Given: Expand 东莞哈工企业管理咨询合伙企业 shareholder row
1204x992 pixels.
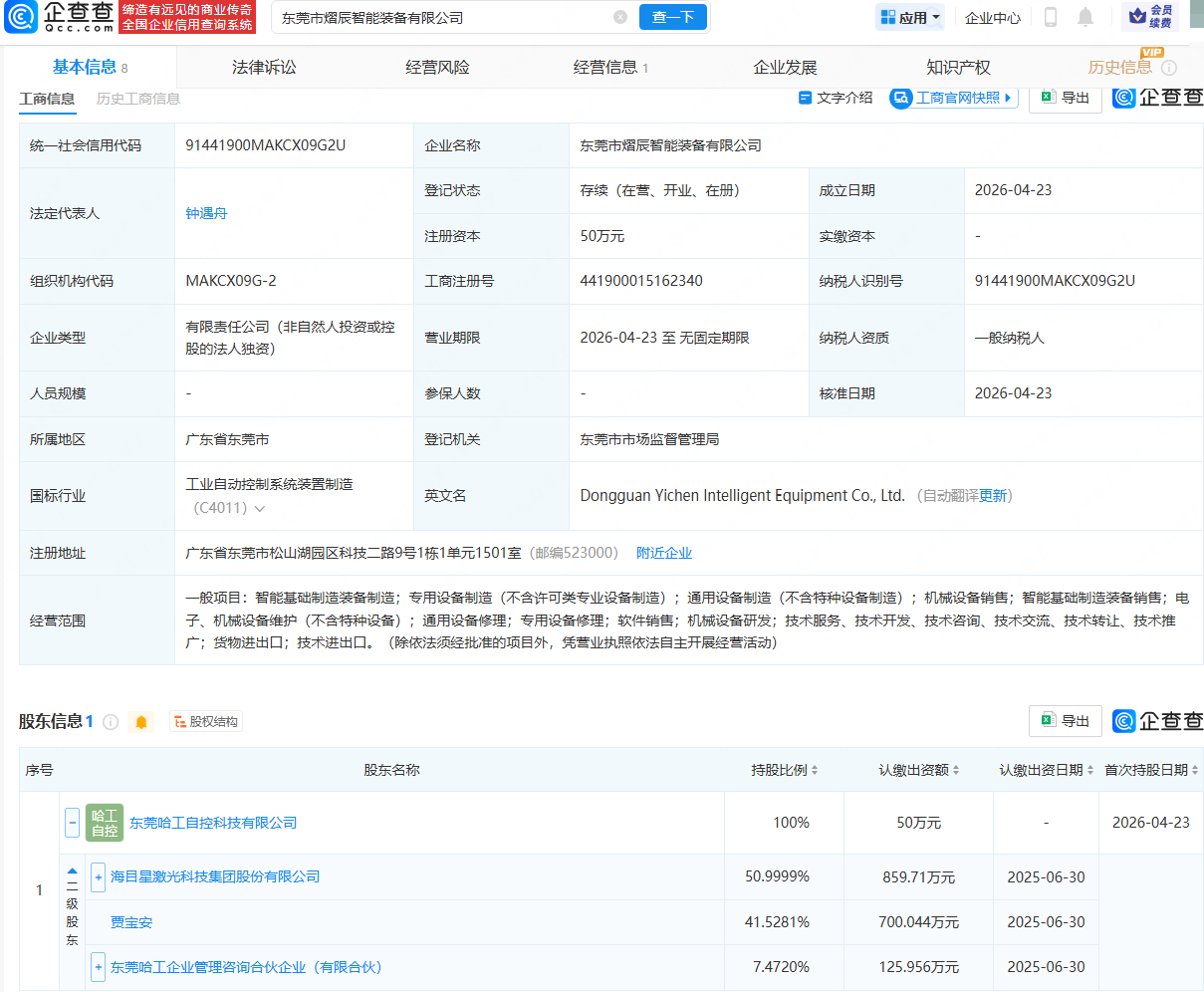Looking at the screenshot, I should [x=98, y=967].
